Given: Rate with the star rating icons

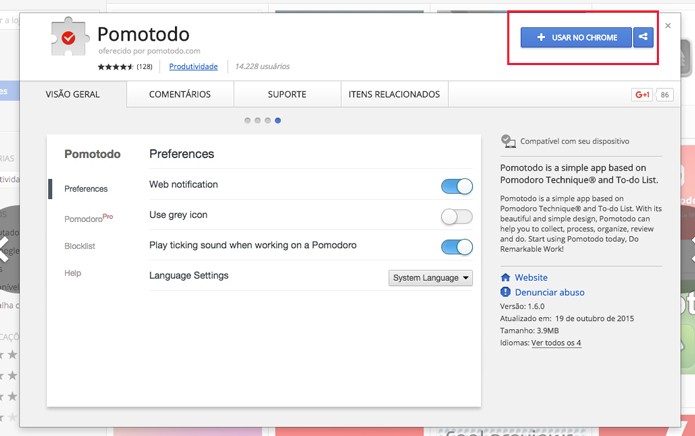Looking at the screenshot, I should click(x=115, y=67).
